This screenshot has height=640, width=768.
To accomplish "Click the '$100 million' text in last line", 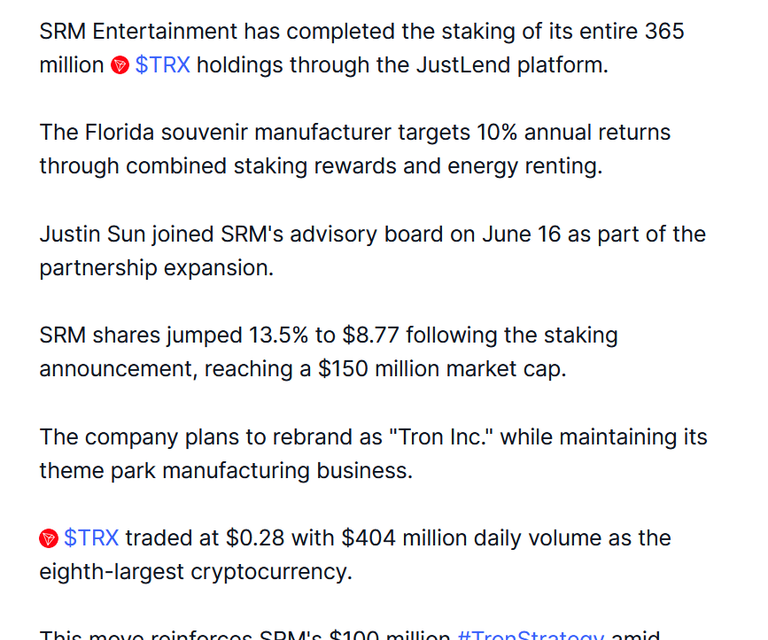I will tap(389, 635).
